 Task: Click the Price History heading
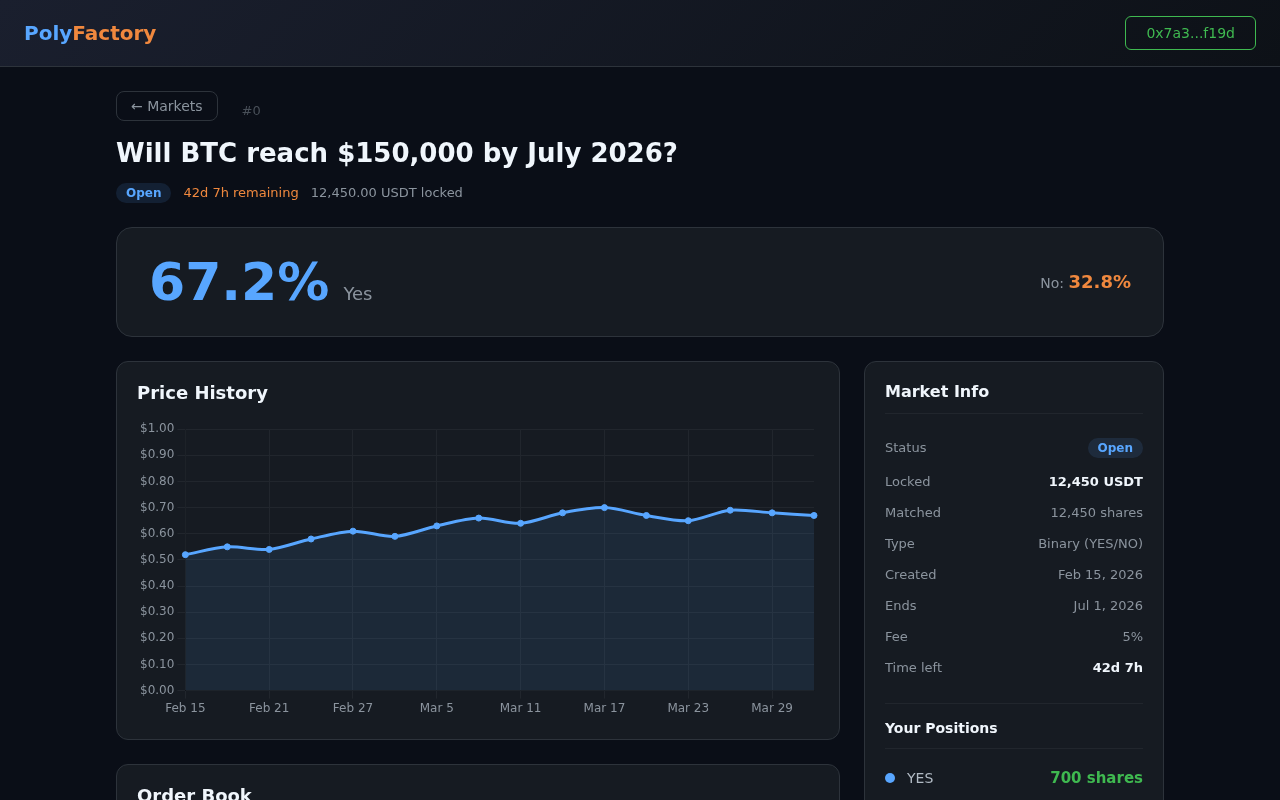point(202,393)
